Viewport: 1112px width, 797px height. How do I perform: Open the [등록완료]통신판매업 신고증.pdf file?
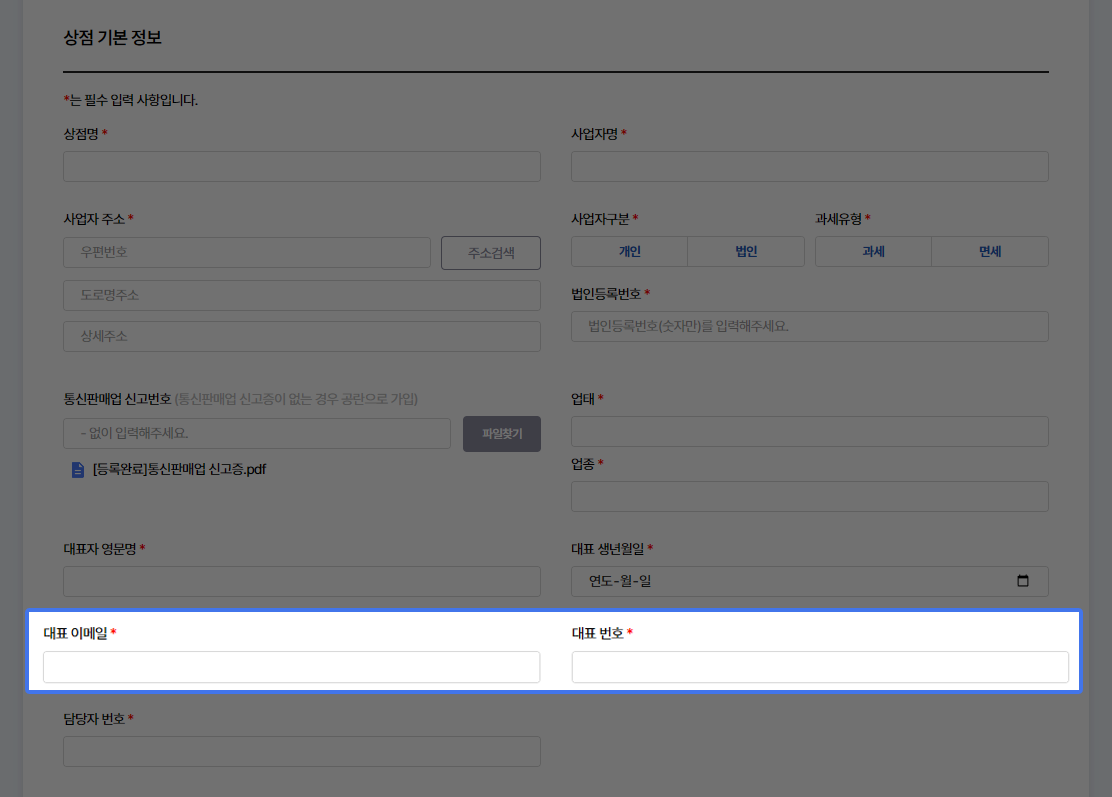179,469
